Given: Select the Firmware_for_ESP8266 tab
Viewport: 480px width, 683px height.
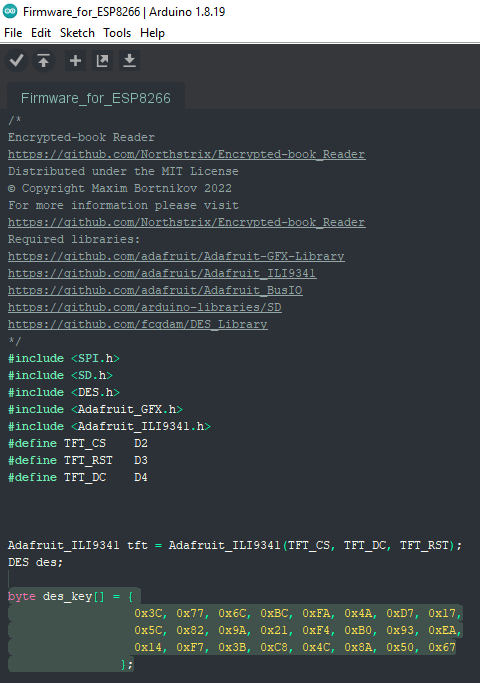Looking at the screenshot, I should click(x=96, y=98).
